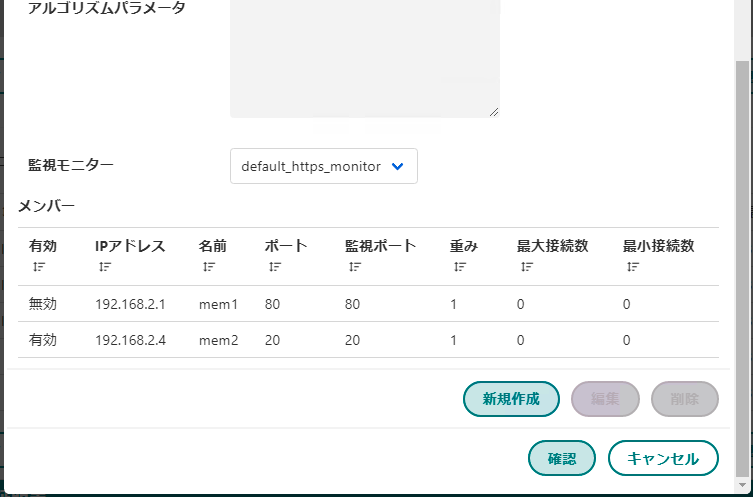Select member row with IP 192.168.2.1
This screenshot has width=753, height=497.
[x=368, y=304]
